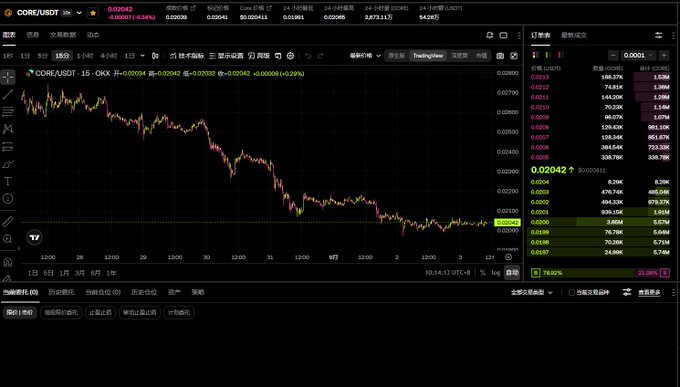
Task: Toggle percentage scale on chart
Action: 483,273
